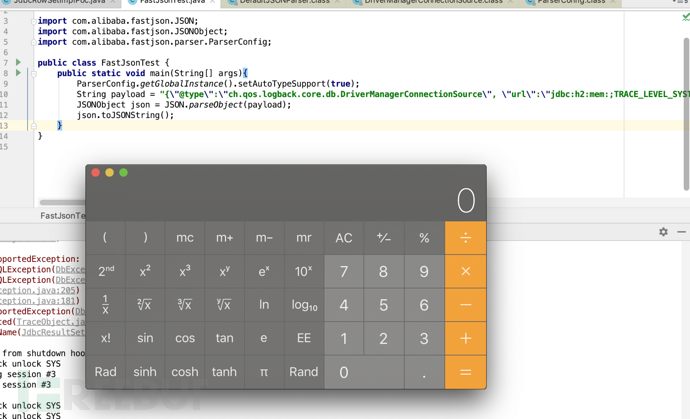Select the divide operator on Calculator
Screen dimensions: 690x419
[x=466, y=238]
